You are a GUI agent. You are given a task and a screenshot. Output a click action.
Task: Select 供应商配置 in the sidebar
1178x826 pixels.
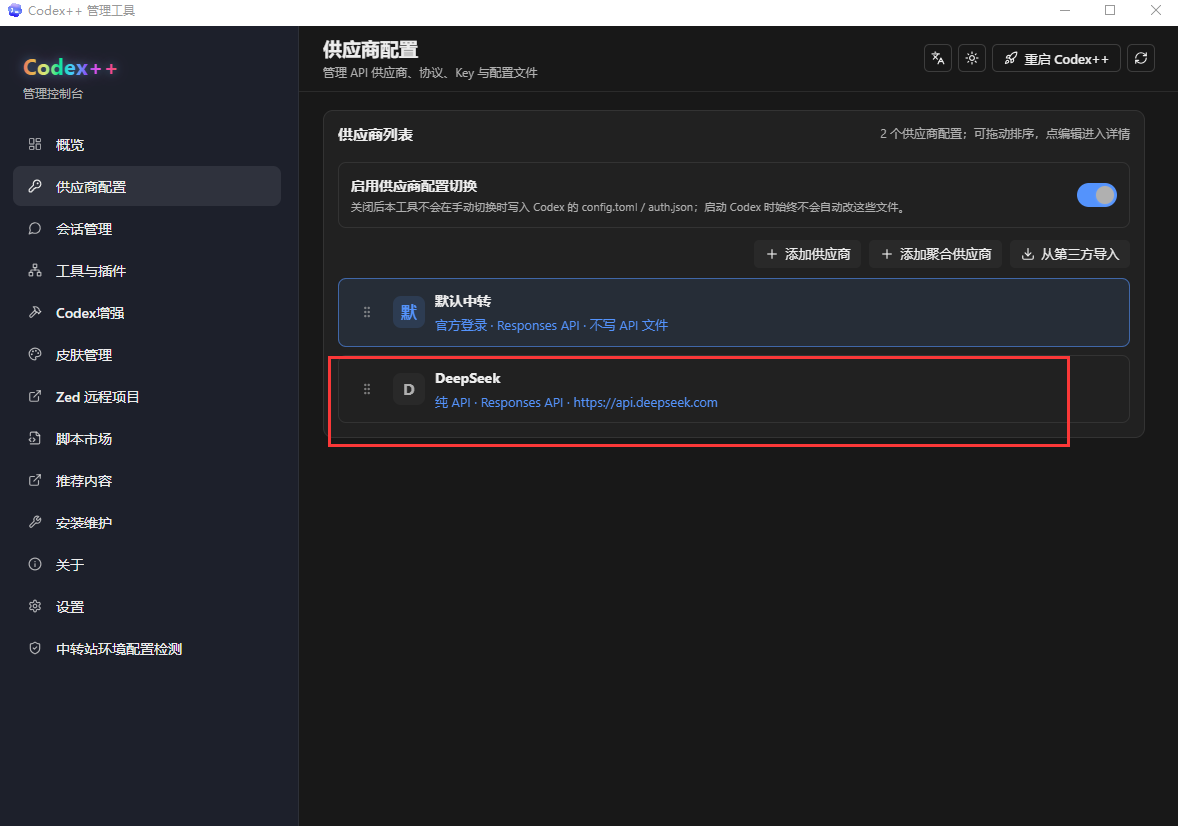(x=146, y=186)
